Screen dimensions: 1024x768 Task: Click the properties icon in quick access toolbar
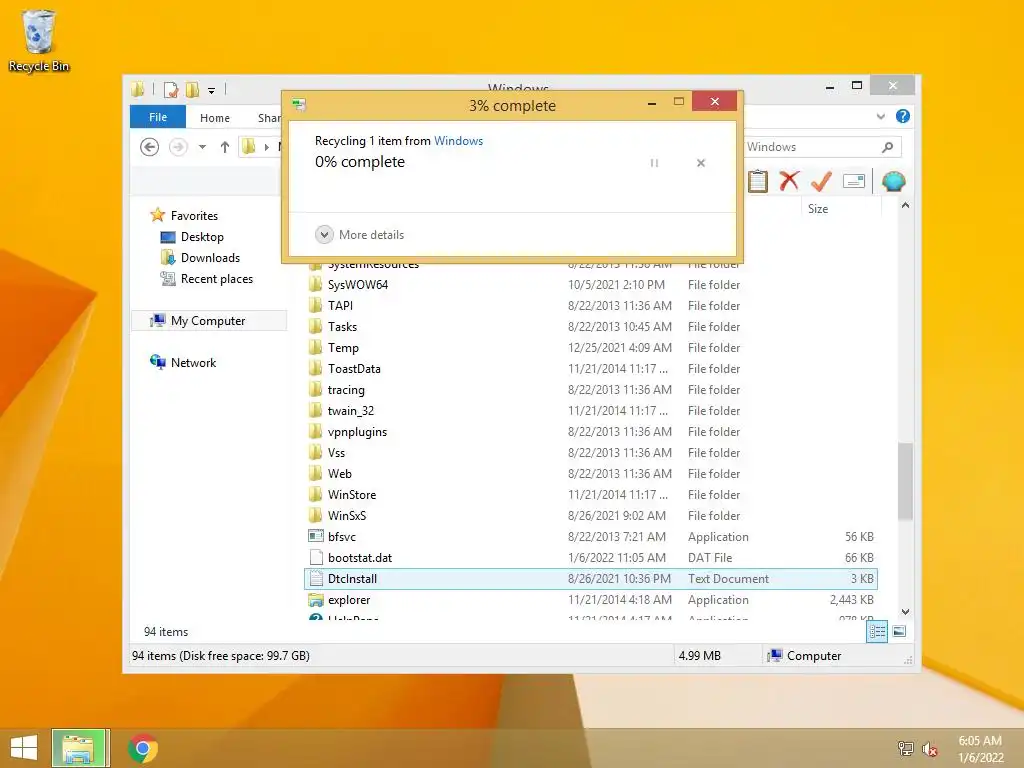(x=171, y=89)
